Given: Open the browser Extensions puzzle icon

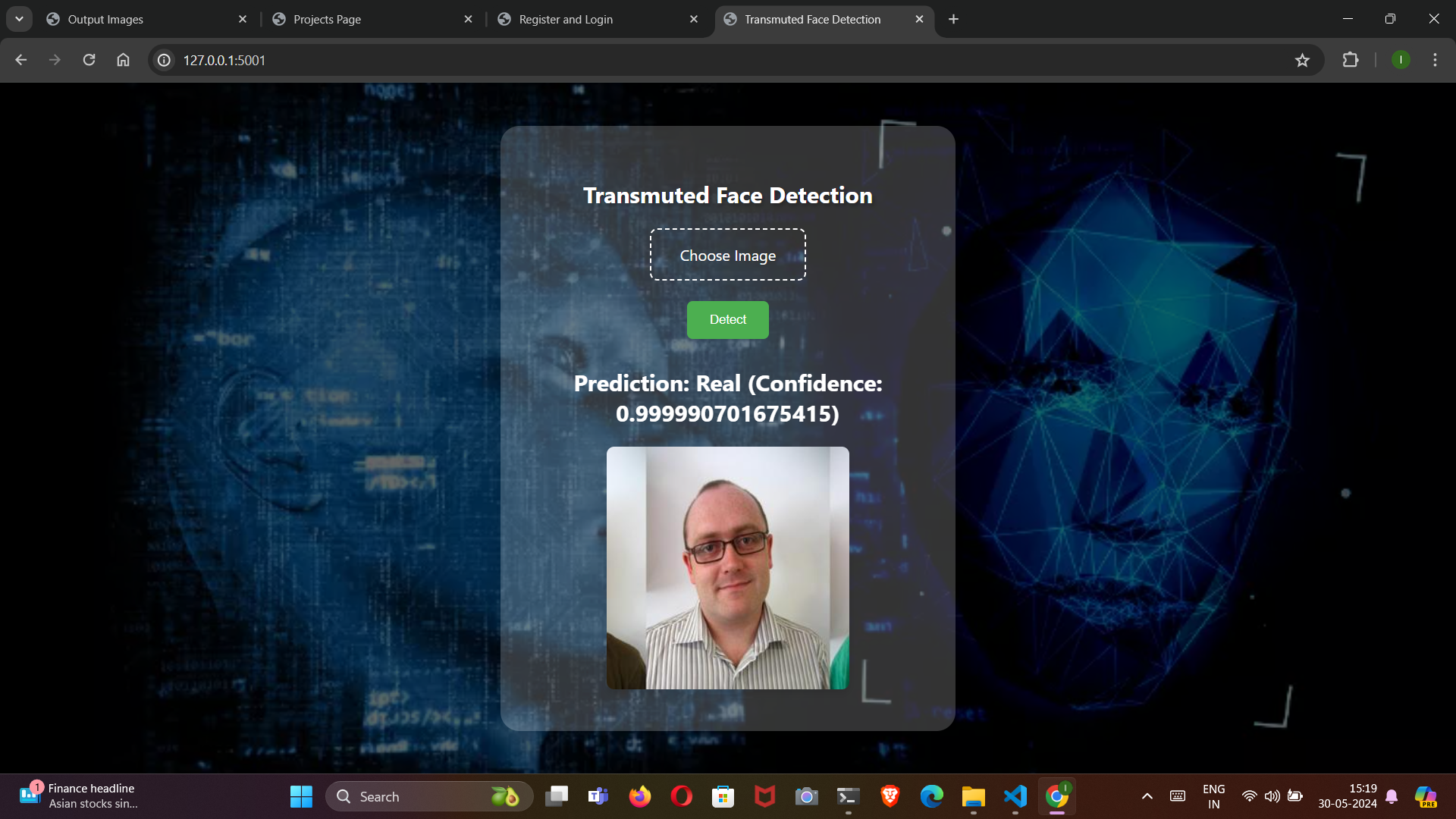Looking at the screenshot, I should click(x=1350, y=60).
